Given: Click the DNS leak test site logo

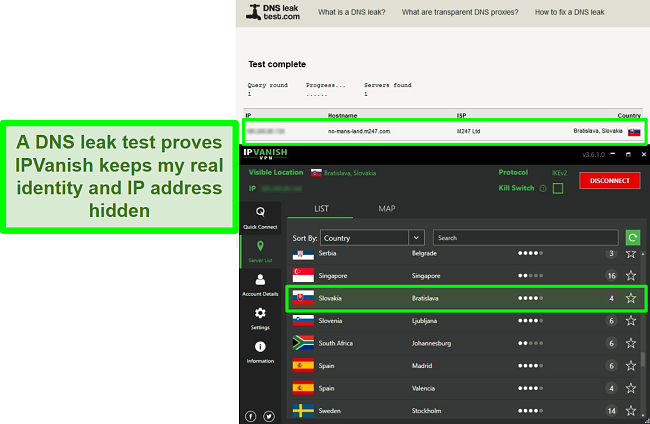Looking at the screenshot, I should coord(273,12).
